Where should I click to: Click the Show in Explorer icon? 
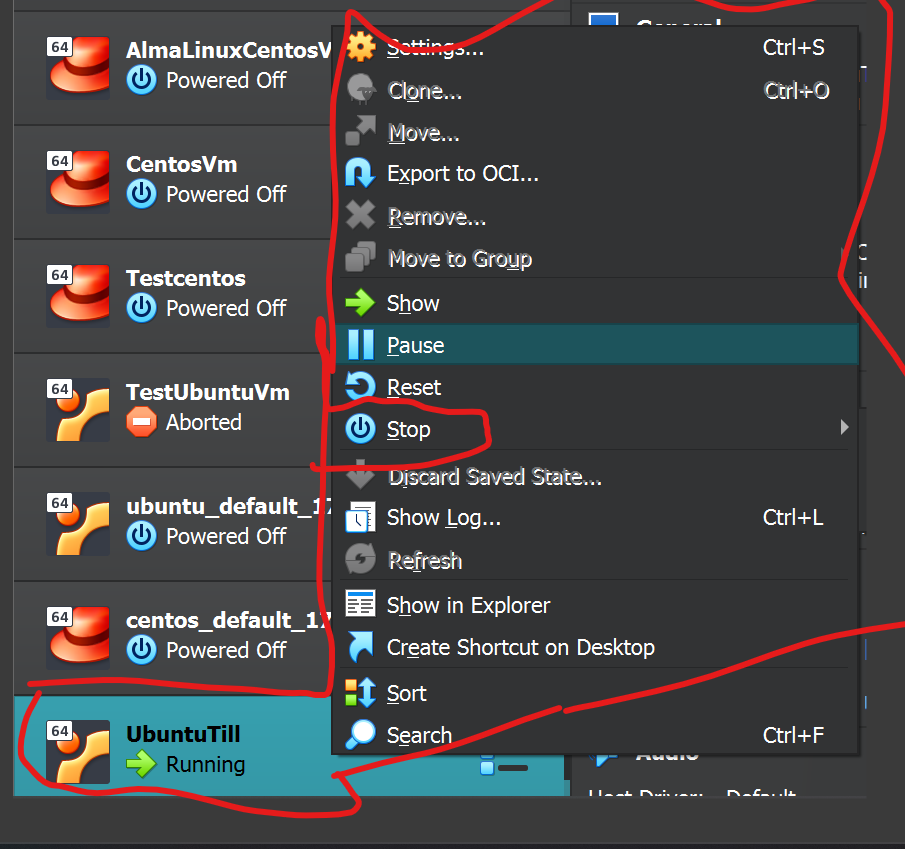361,604
